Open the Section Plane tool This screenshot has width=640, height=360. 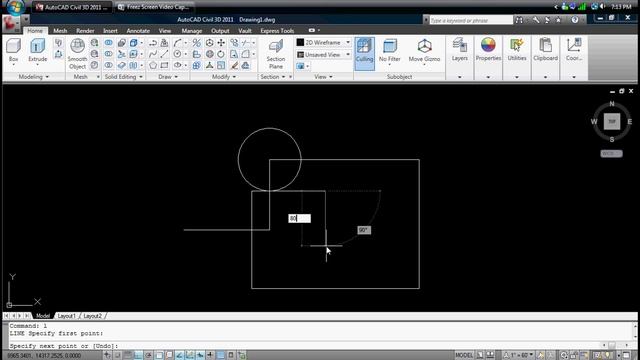click(x=276, y=54)
